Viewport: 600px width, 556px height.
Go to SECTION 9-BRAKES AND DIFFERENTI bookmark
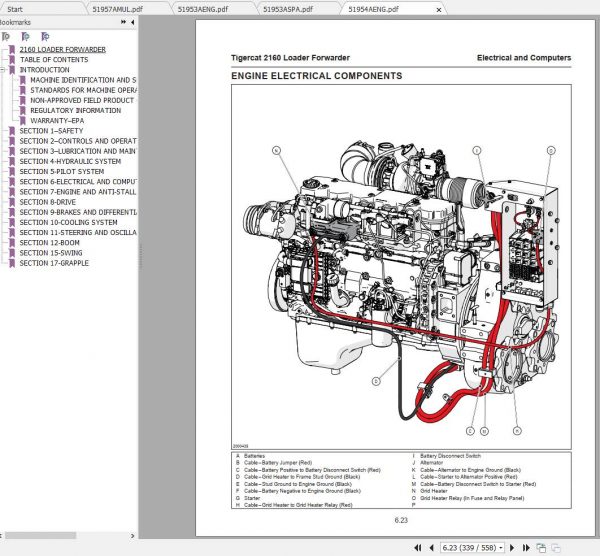tap(78, 212)
